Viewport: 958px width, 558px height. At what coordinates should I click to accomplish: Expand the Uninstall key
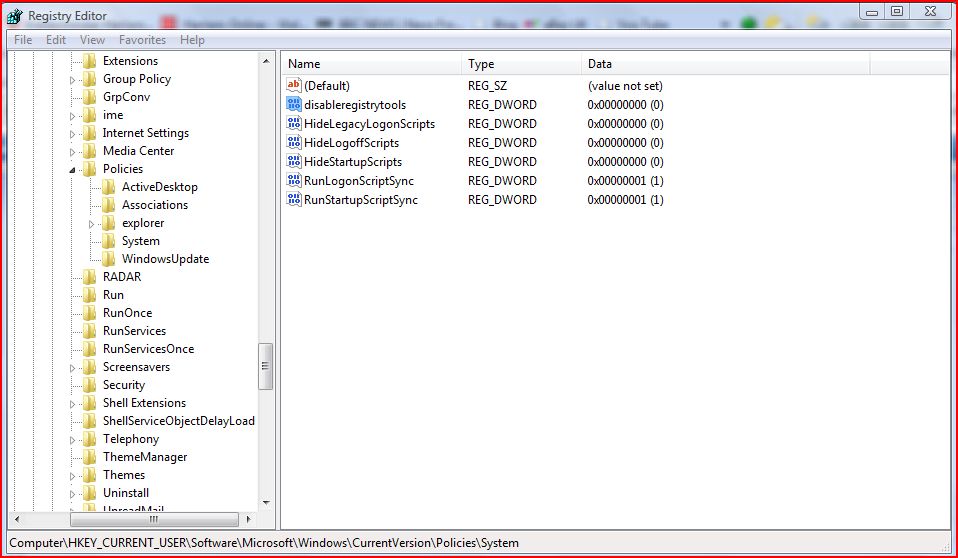(x=72, y=494)
